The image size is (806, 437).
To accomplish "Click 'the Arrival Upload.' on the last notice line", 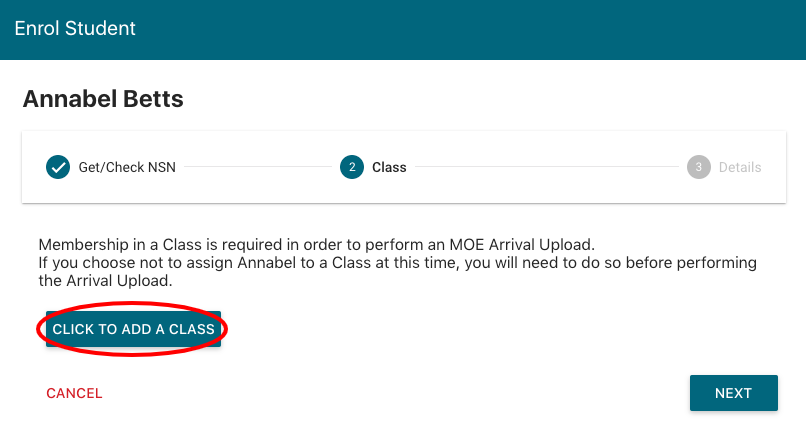I will coord(106,281).
